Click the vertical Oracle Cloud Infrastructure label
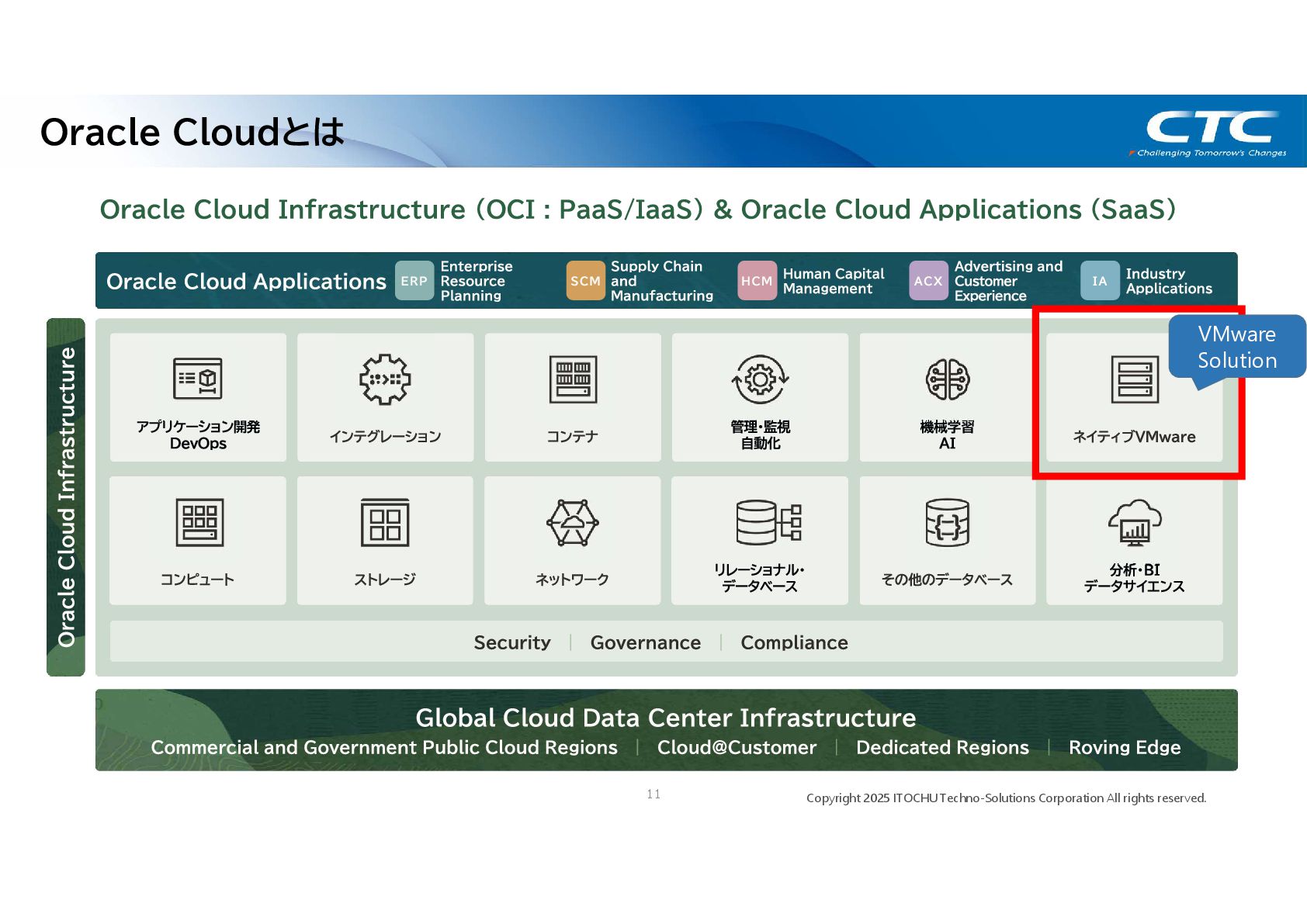Screen dimensions: 1307x924 pos(66,497)
